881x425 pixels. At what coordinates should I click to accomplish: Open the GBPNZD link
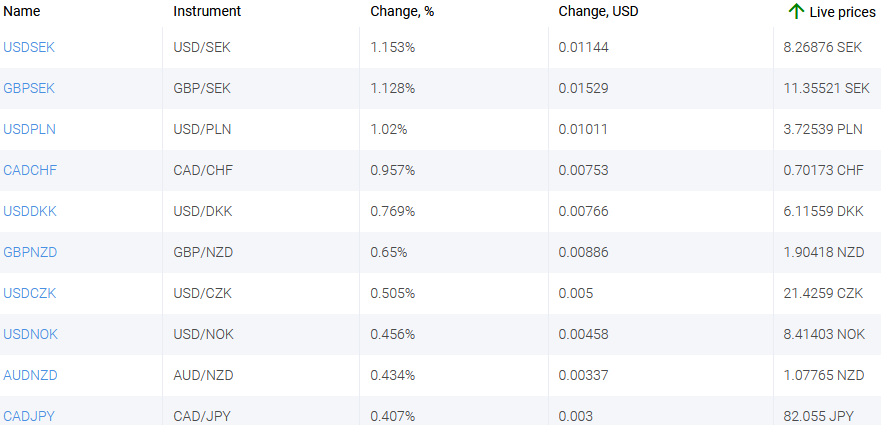click(x=30, y=252)
